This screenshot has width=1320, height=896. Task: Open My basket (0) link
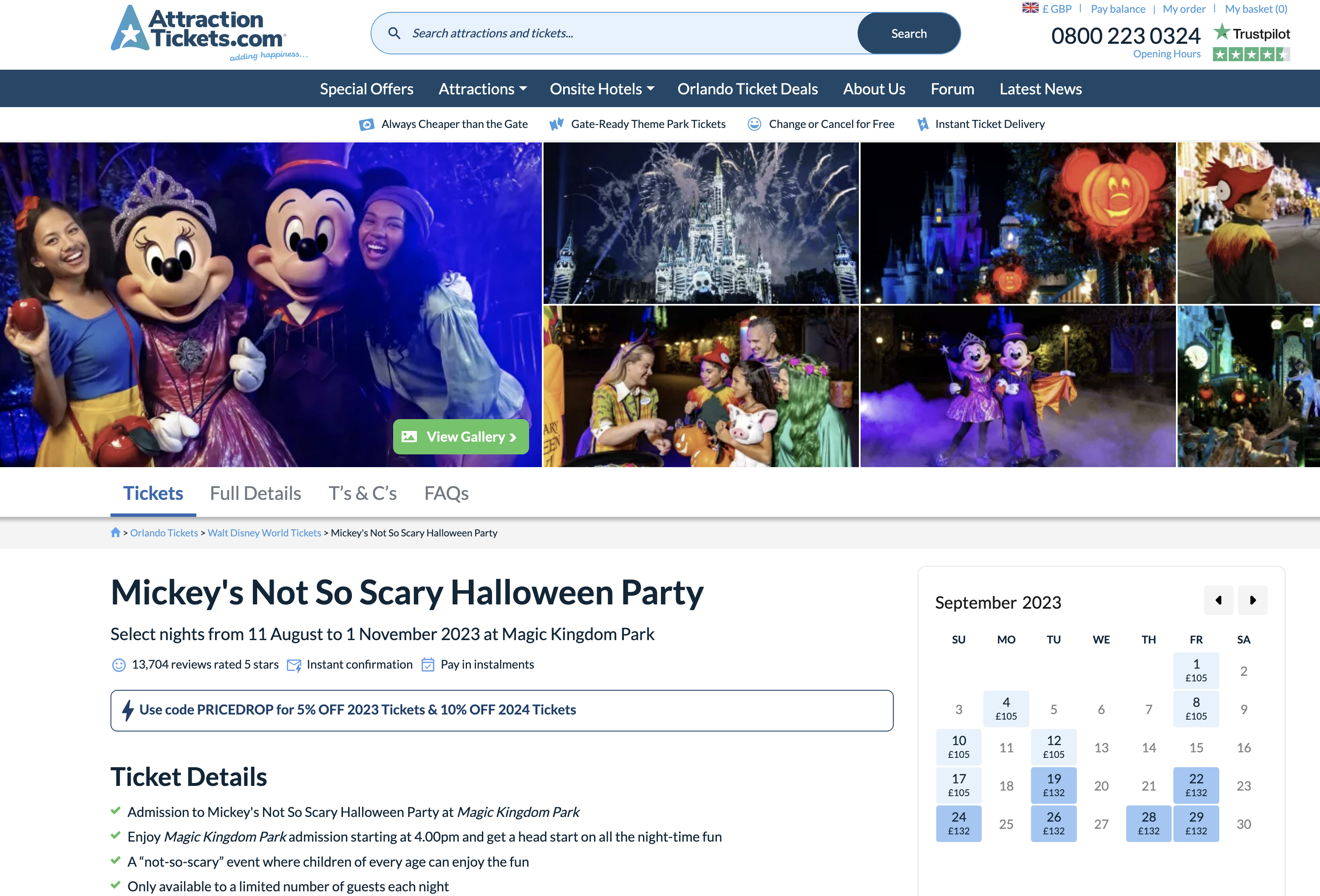(1256, 9)
